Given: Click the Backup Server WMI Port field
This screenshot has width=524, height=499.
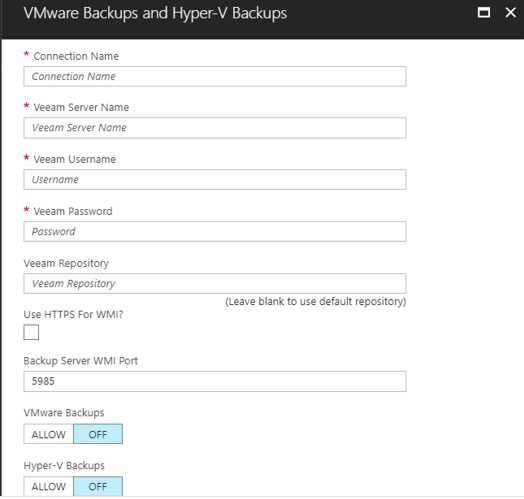Looking at the screenshot, I should [x=215, y=381].
